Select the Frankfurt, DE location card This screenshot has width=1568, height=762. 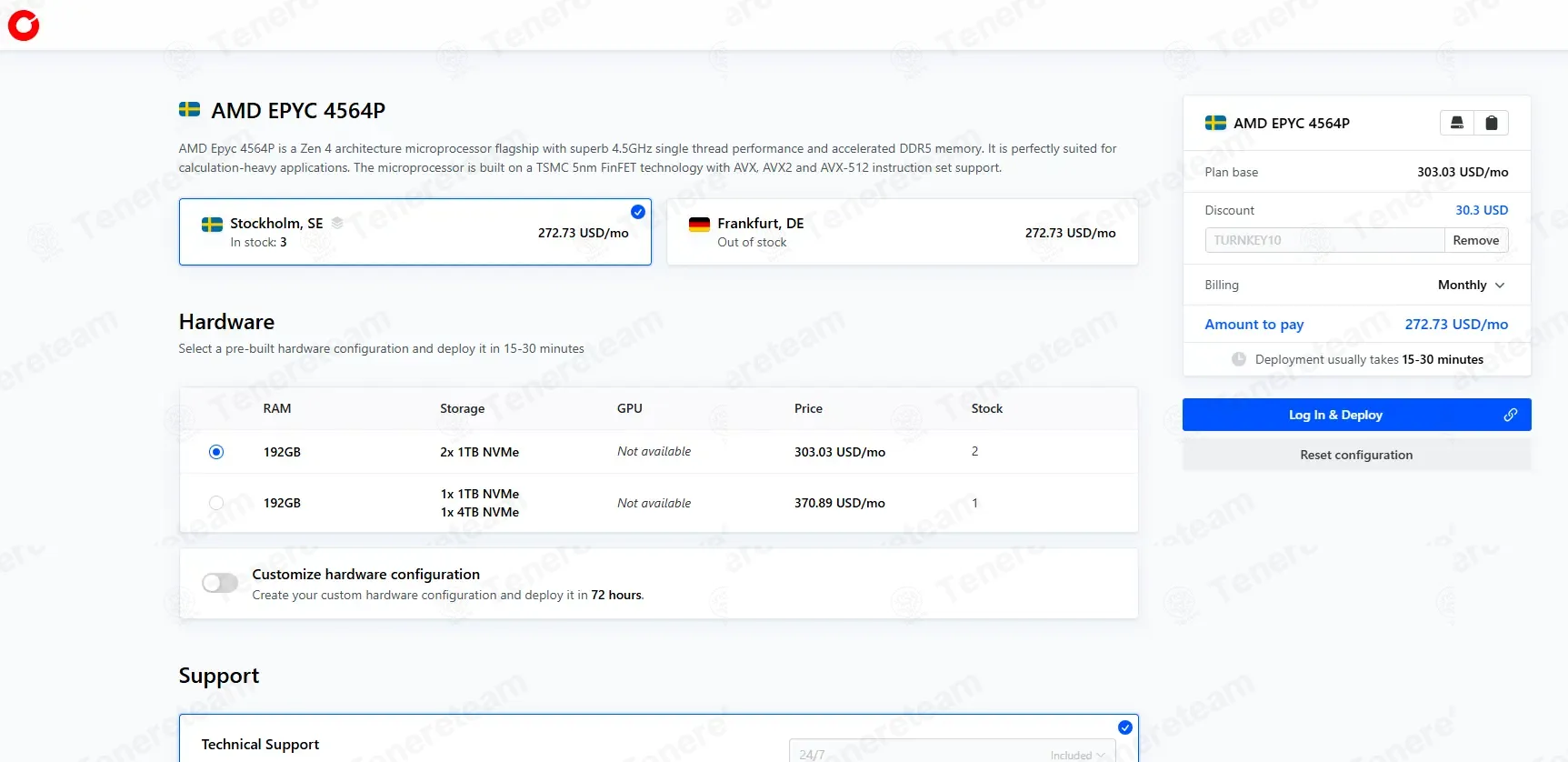pos(902,232)
